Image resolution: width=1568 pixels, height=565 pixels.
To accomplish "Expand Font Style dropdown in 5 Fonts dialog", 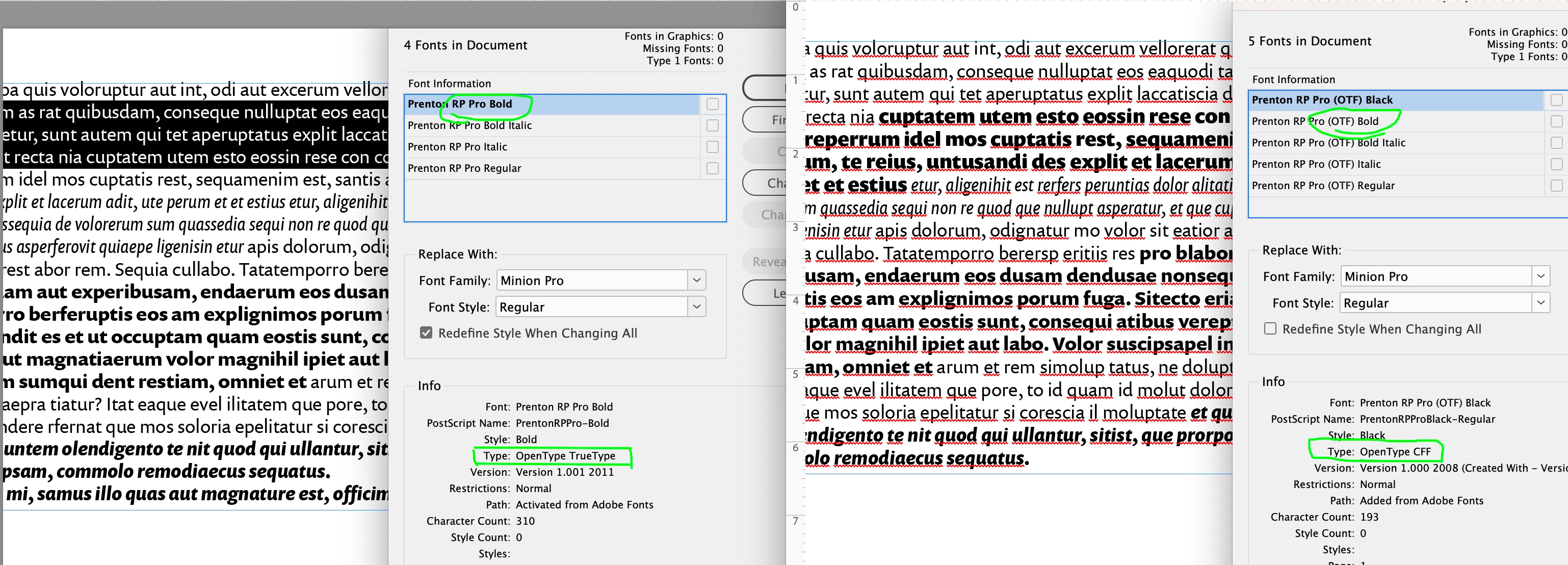I will click(1540, 302).
